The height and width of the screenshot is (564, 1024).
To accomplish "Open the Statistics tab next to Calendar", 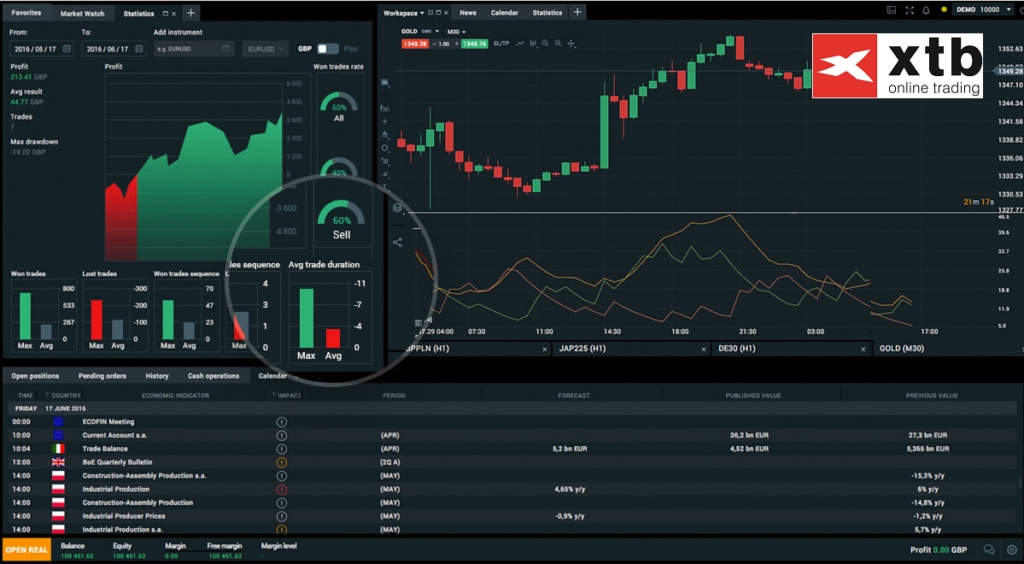I will pos(547,12).
